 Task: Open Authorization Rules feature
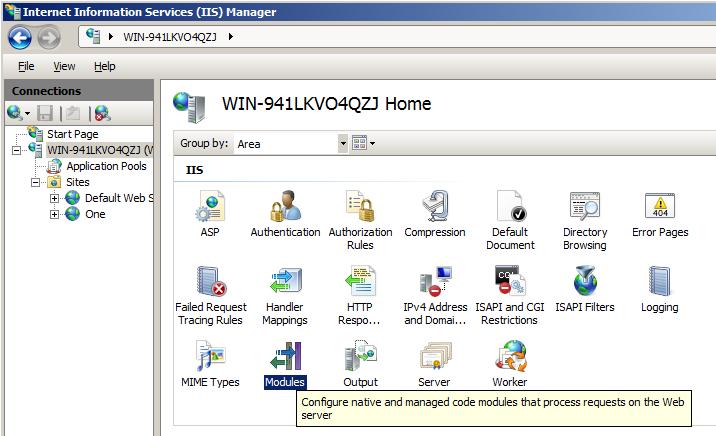click(360, 220)
